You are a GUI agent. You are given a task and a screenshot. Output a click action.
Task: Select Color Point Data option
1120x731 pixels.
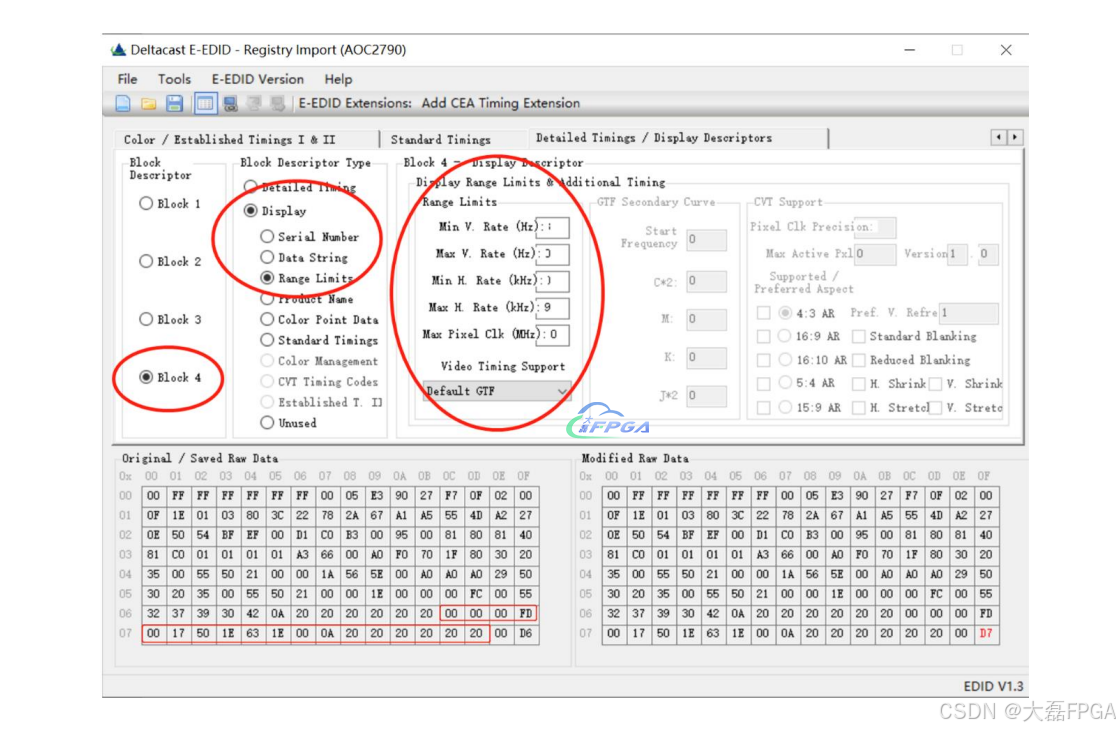[x=267, y=319]
